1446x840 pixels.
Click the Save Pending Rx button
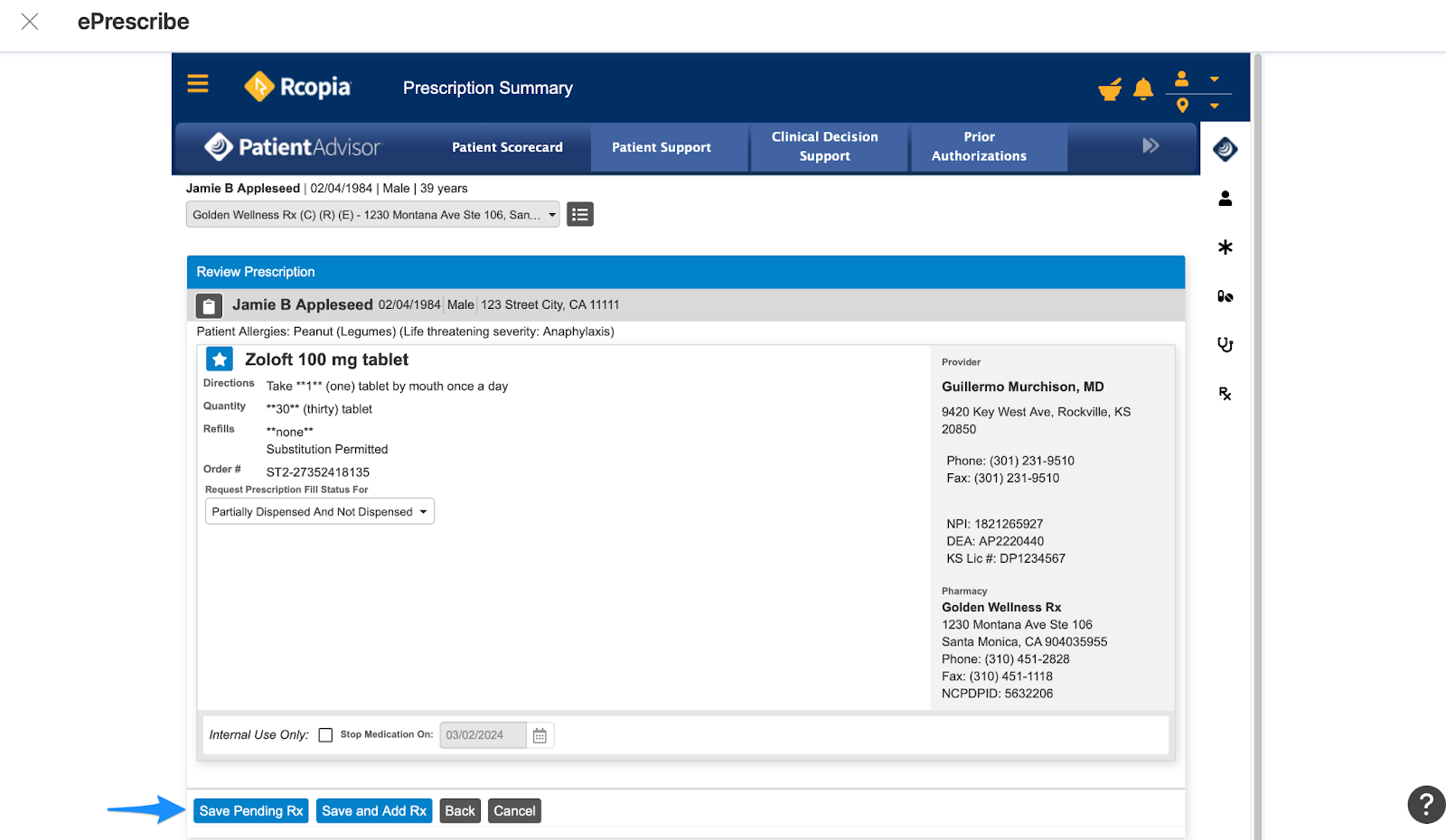250,810
